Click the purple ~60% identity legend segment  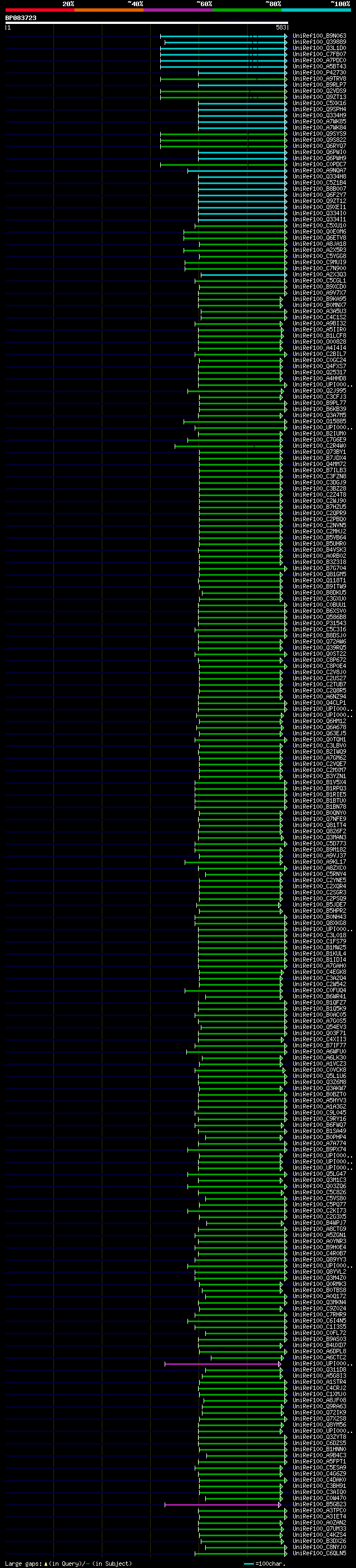pos(177,10)
